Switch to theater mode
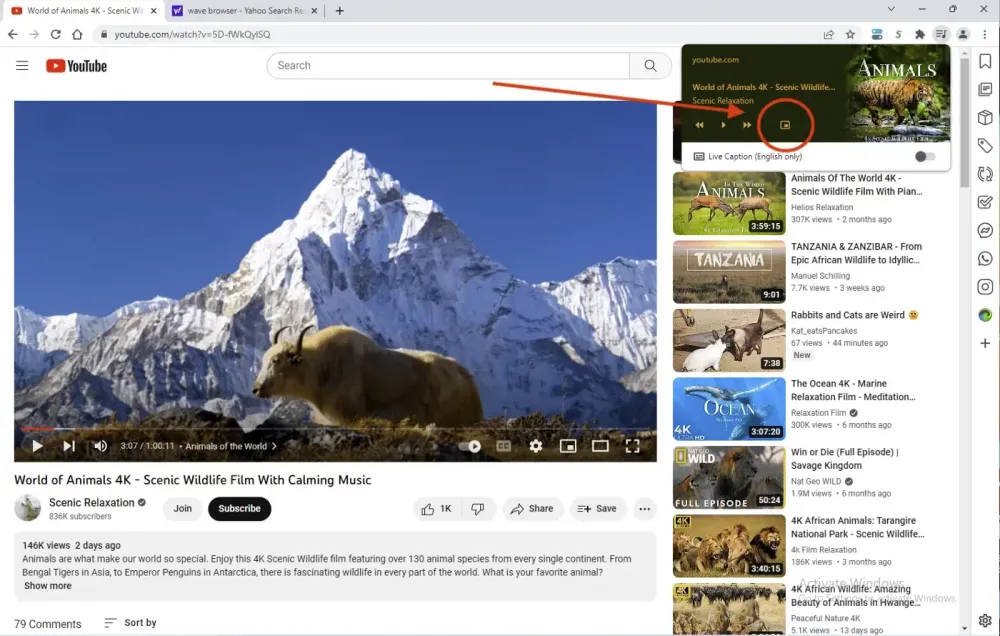The width and height of the screenshot is (1000, 636). (600, 446)
